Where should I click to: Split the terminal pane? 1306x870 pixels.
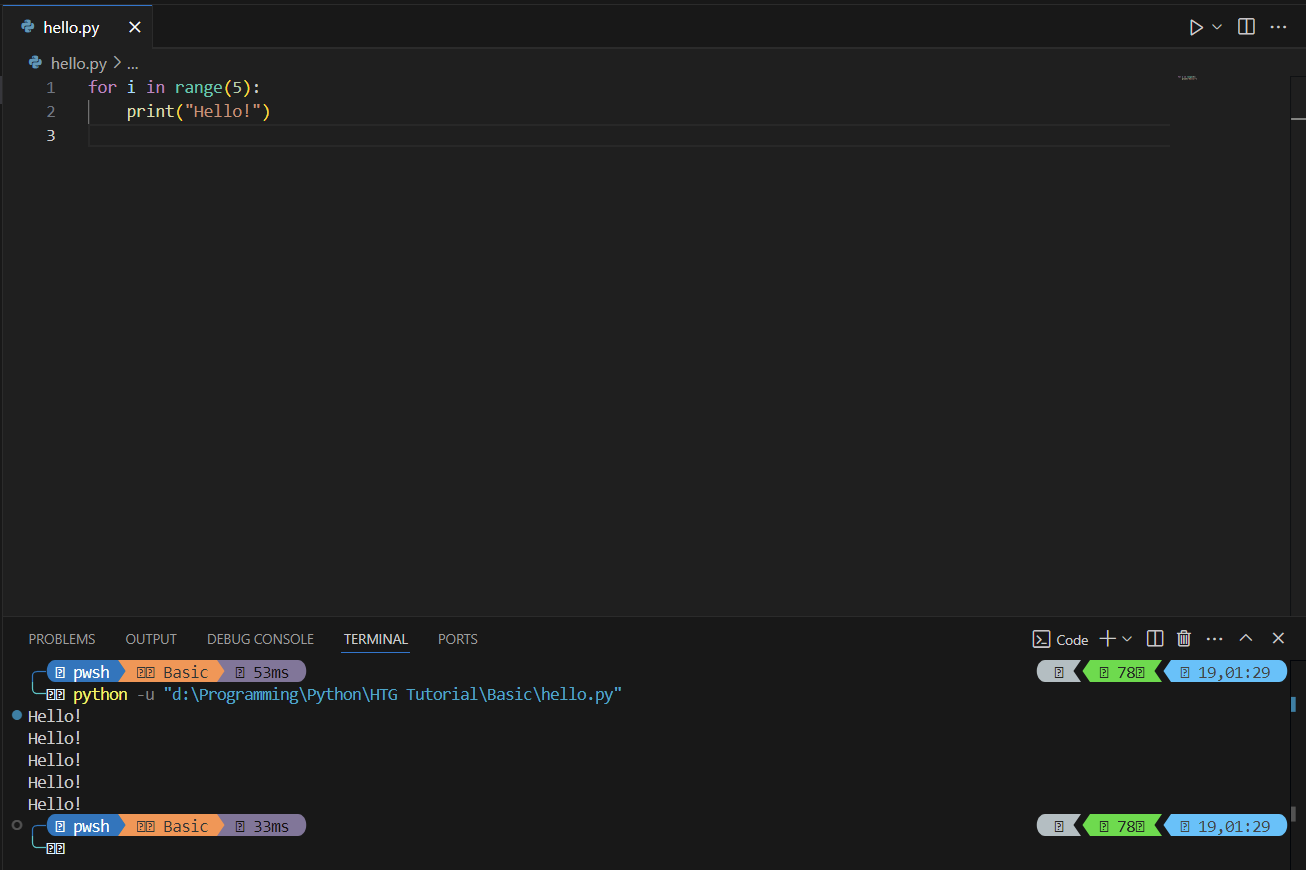[x=1155, y=639]
